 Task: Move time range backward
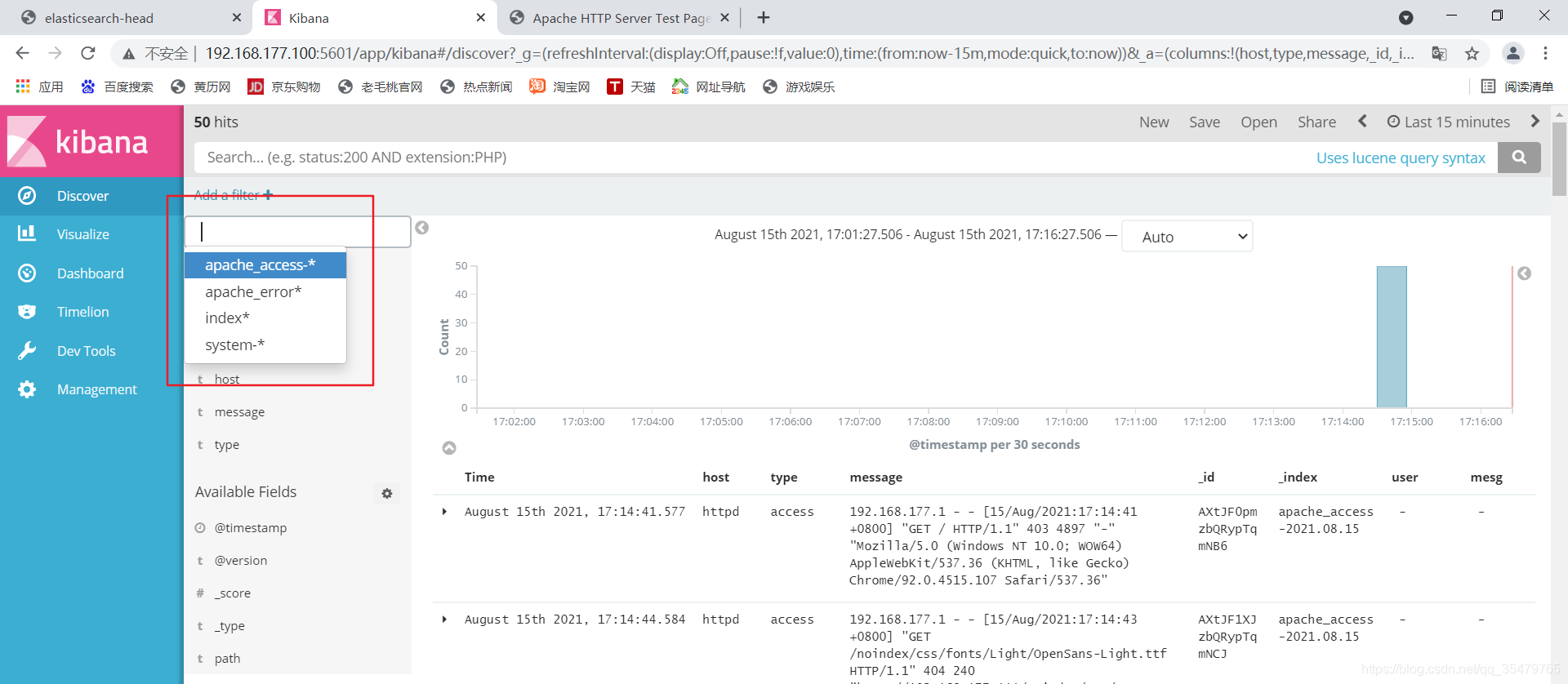pyautogui.click(x=1362, y=121)
